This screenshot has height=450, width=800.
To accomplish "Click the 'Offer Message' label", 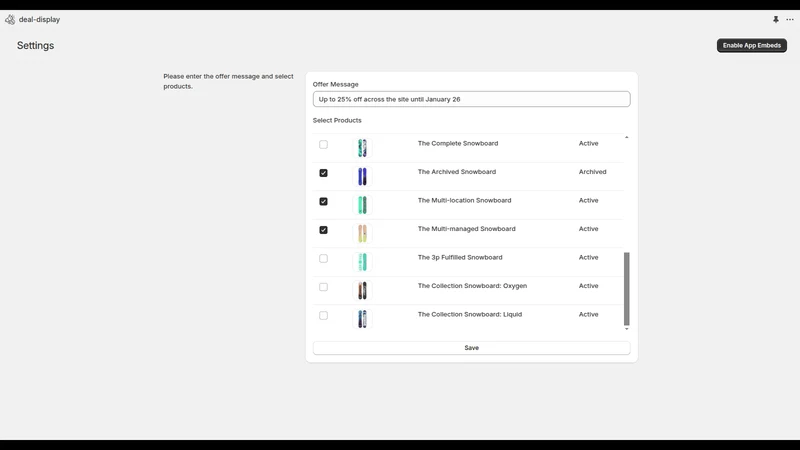I will click(x=335, y=84).
